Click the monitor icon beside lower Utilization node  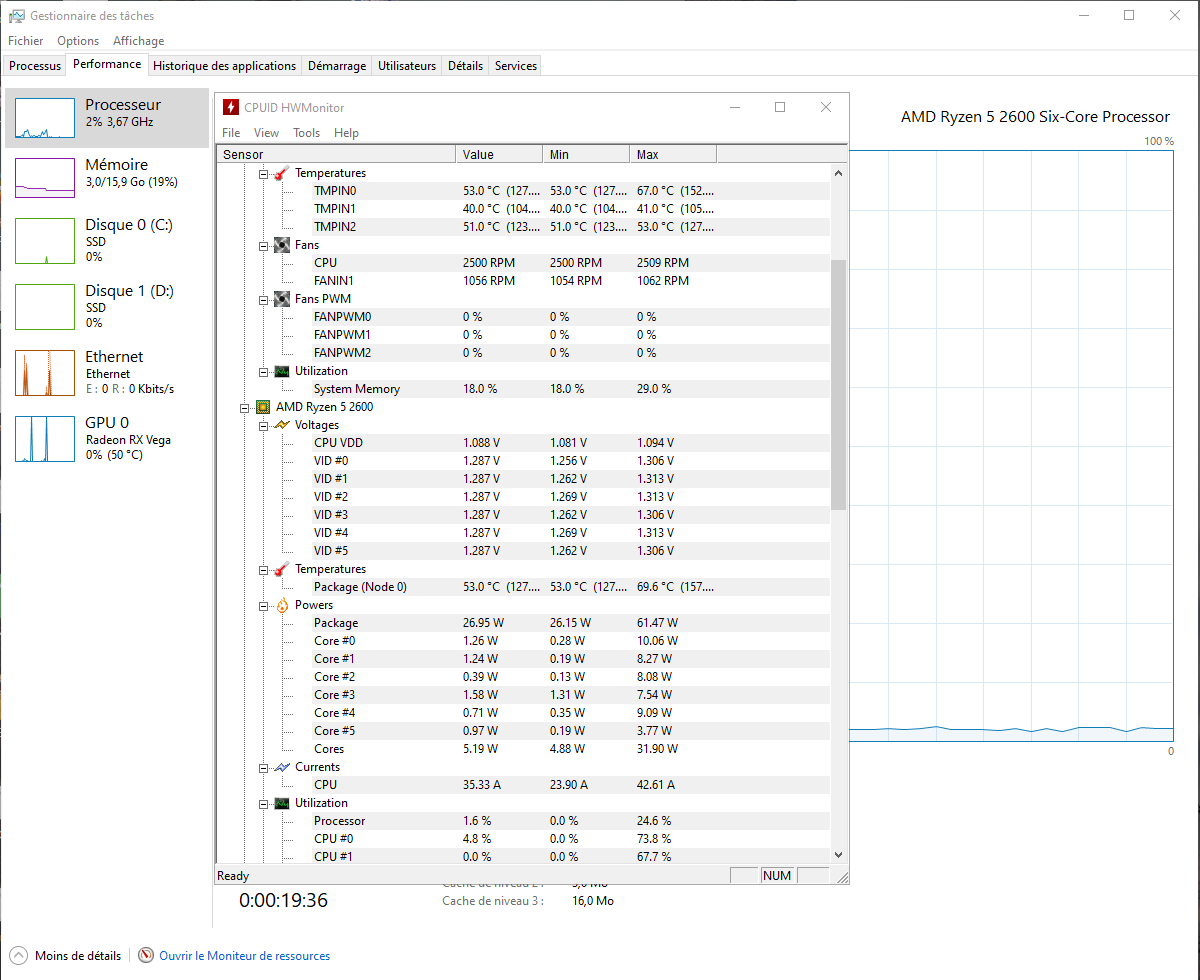click(x=282, y=803)
